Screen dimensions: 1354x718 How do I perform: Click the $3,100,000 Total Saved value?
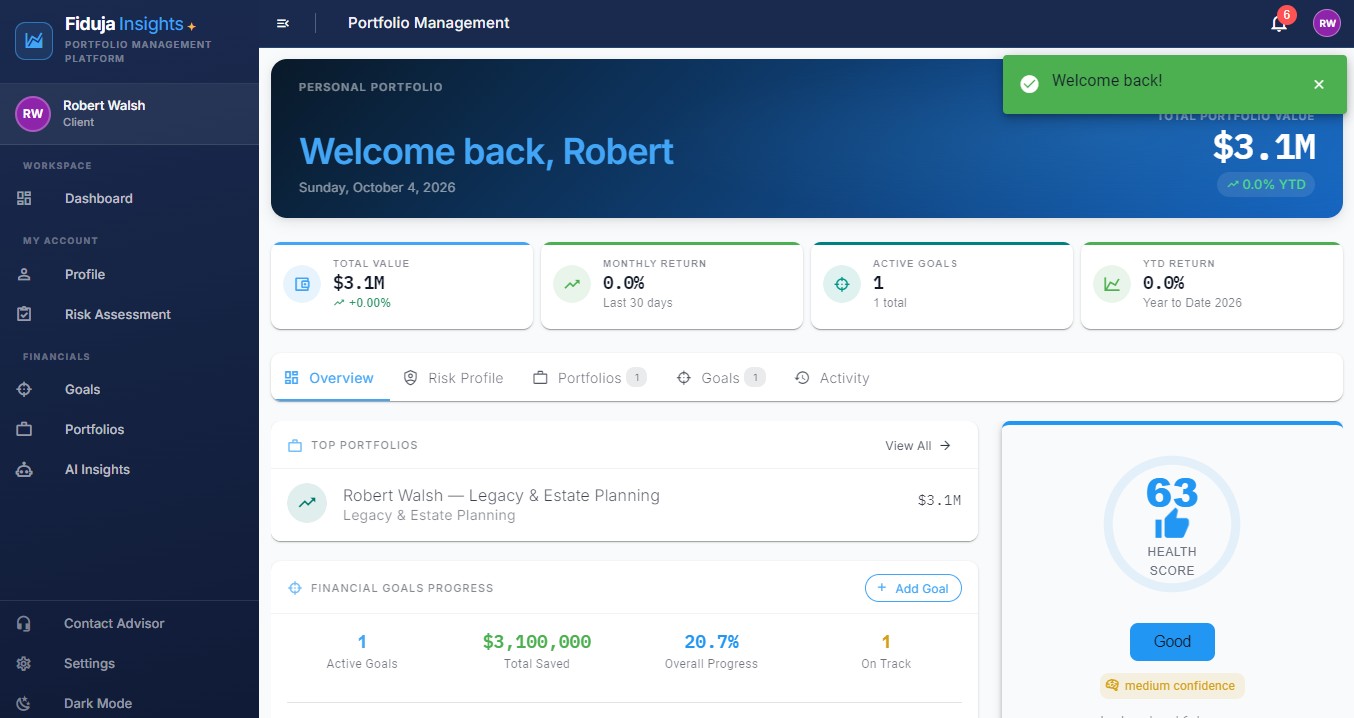(537, 642)
